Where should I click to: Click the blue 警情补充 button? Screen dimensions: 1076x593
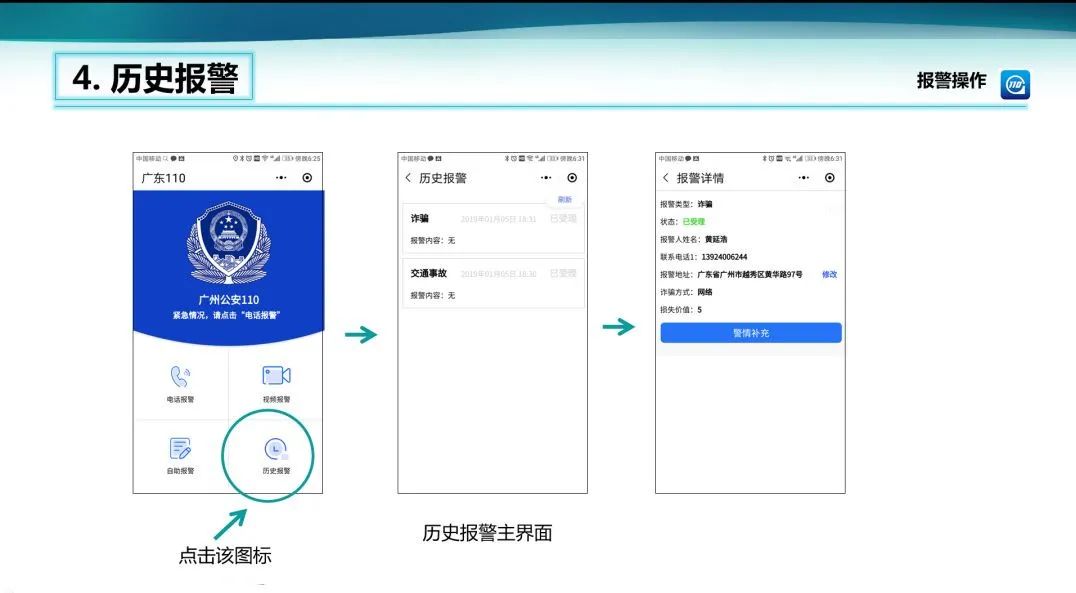coord(750,333)
